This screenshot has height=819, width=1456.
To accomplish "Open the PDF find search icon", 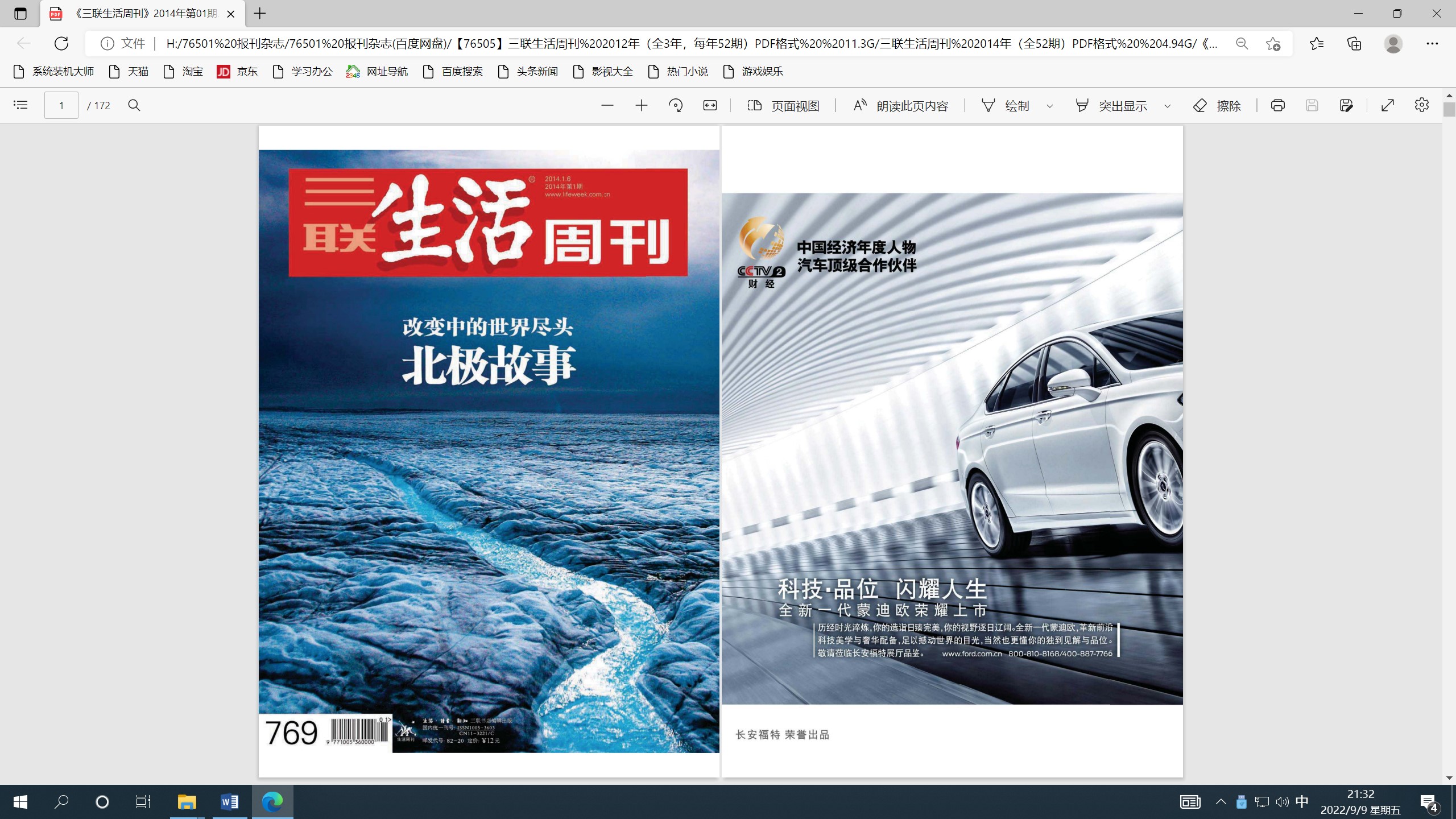I will click(134, 105).
